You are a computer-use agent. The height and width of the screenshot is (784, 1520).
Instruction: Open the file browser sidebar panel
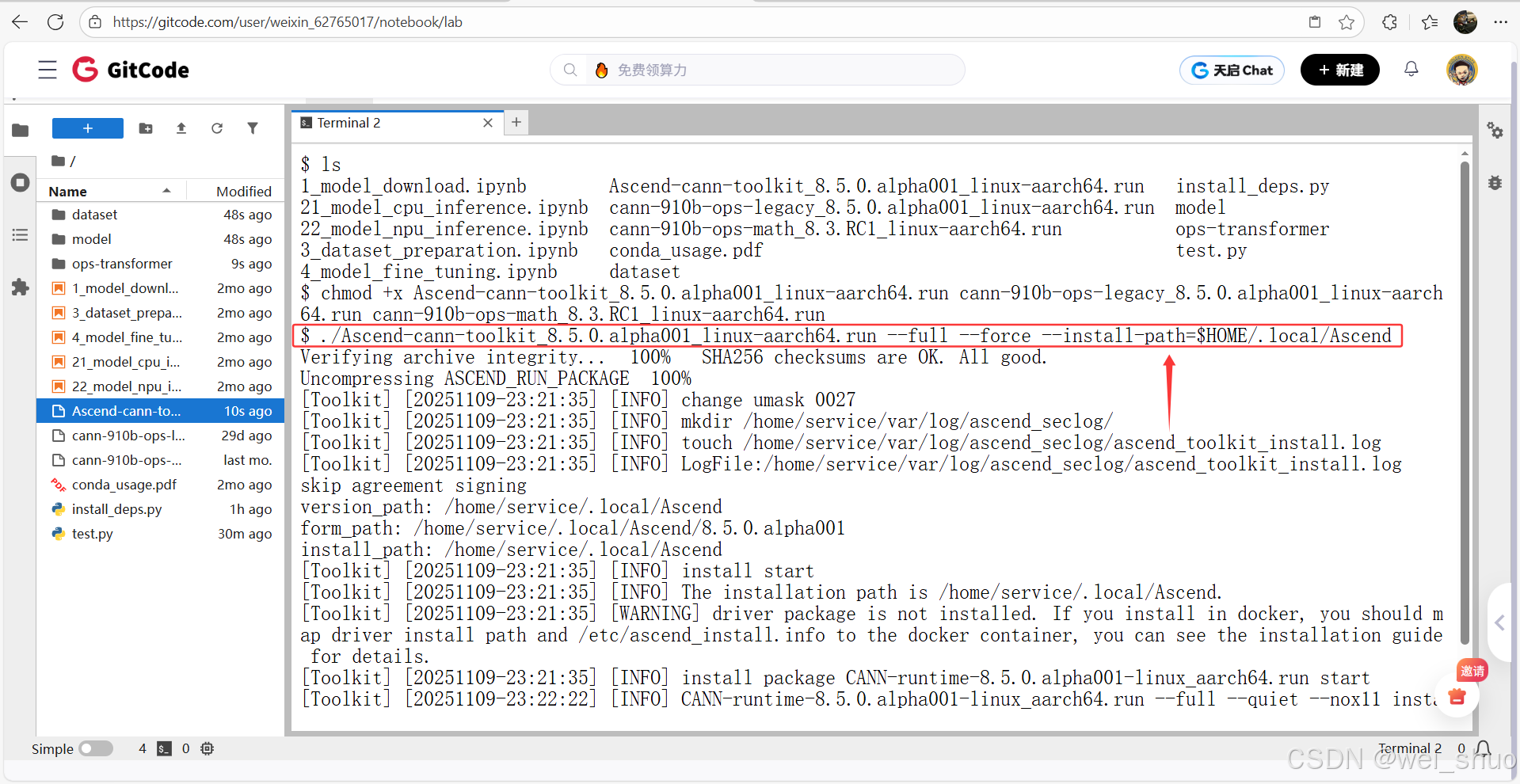(21, 129)
